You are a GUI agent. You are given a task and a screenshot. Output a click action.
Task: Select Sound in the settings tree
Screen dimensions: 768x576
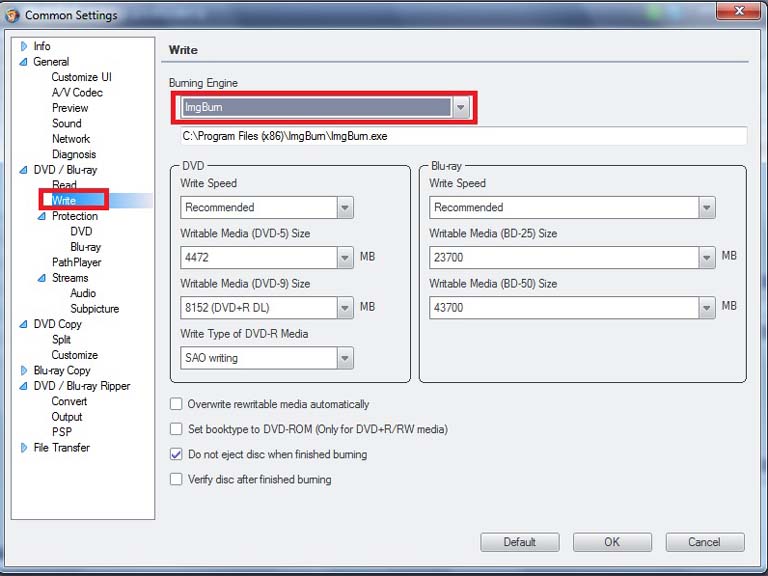67,123
